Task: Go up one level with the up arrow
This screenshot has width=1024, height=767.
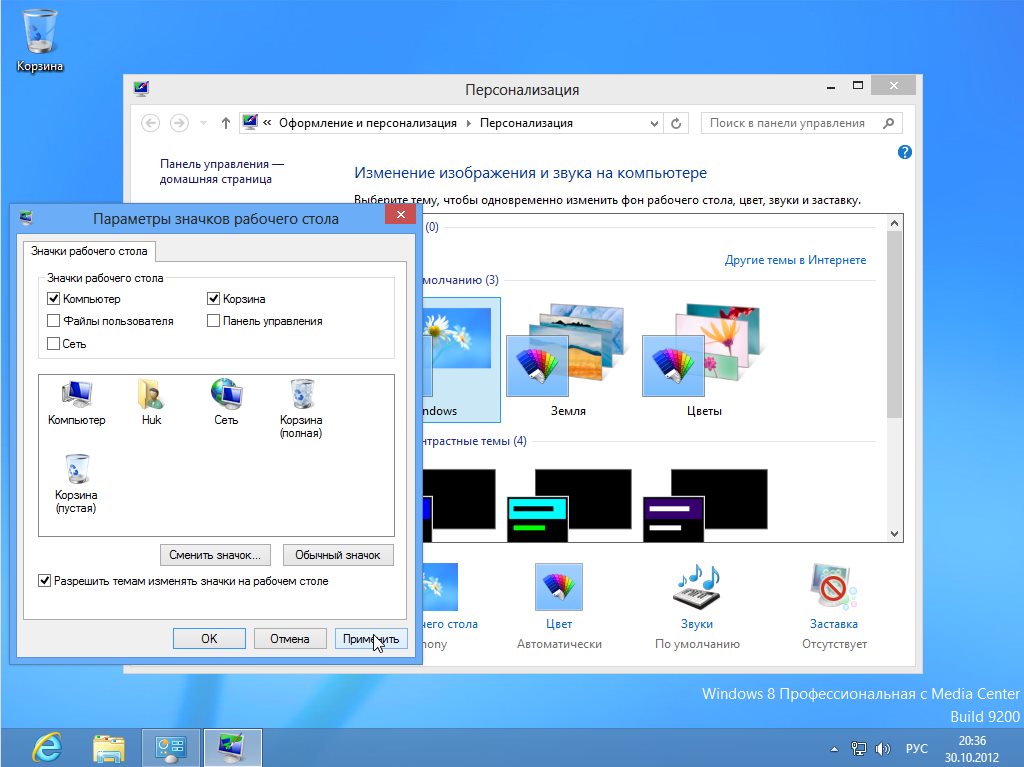Action: click(225, 123)
